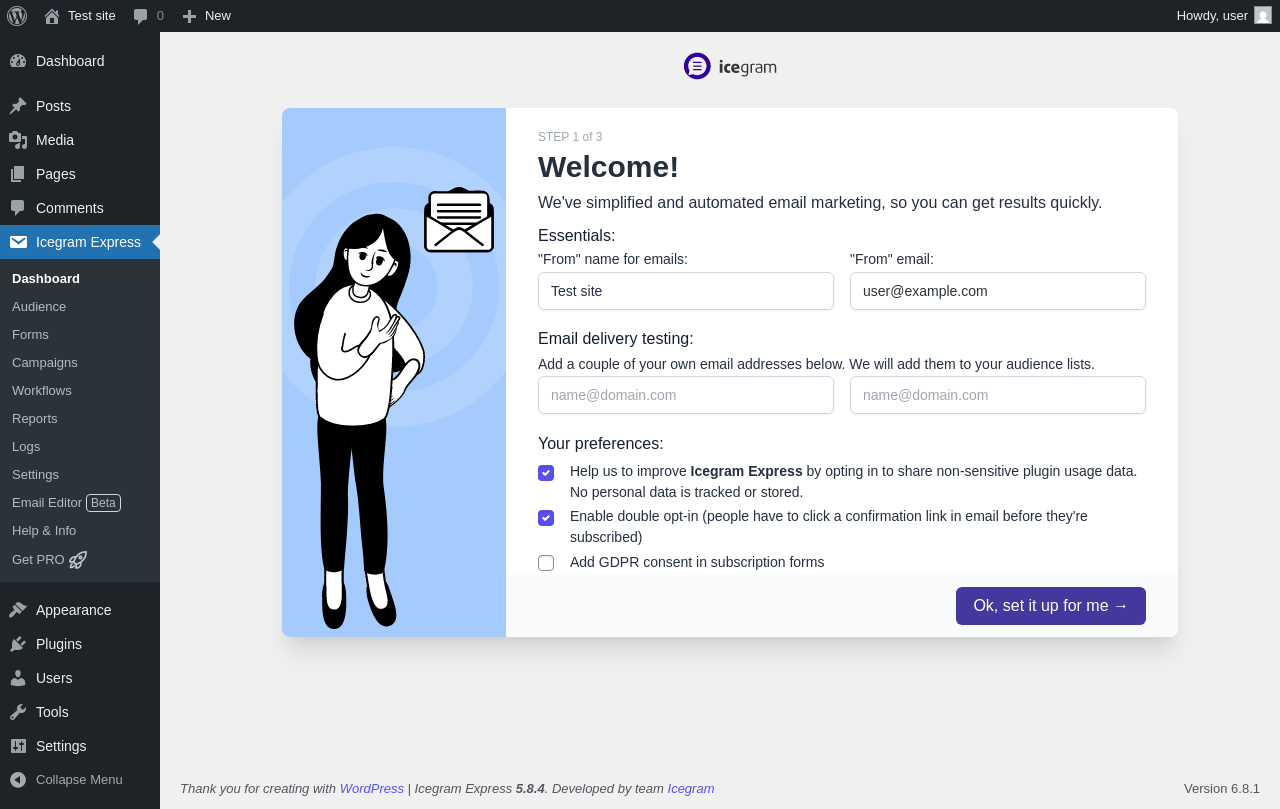Click the Users person icon
This screenshot has width=1280, height=809.
point(18,678)
